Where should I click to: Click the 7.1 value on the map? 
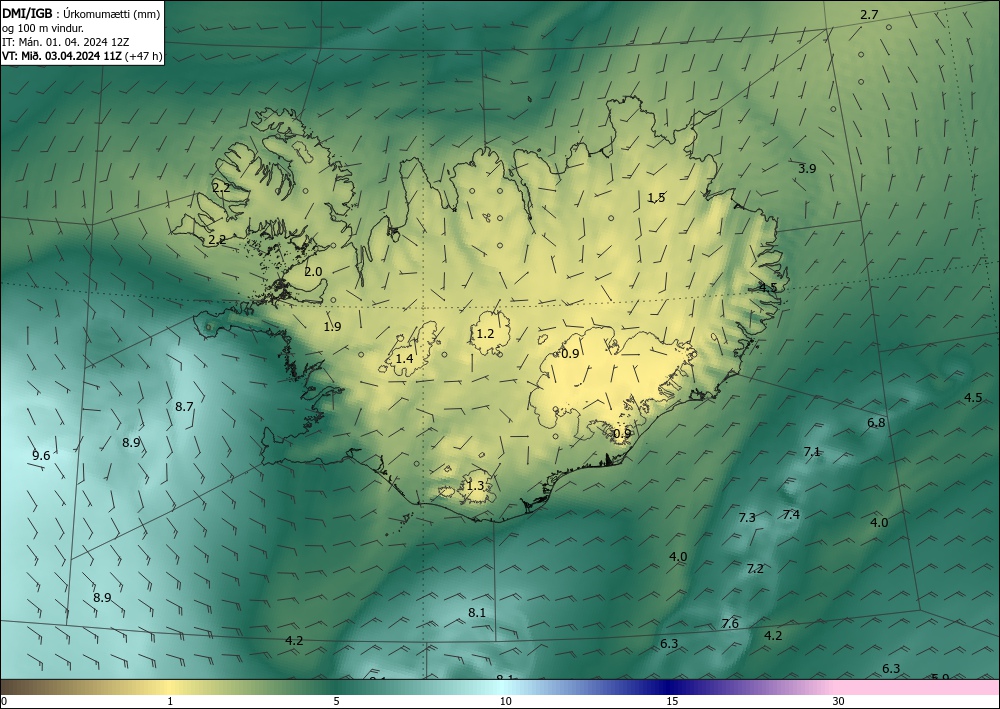tap(812, 452)
